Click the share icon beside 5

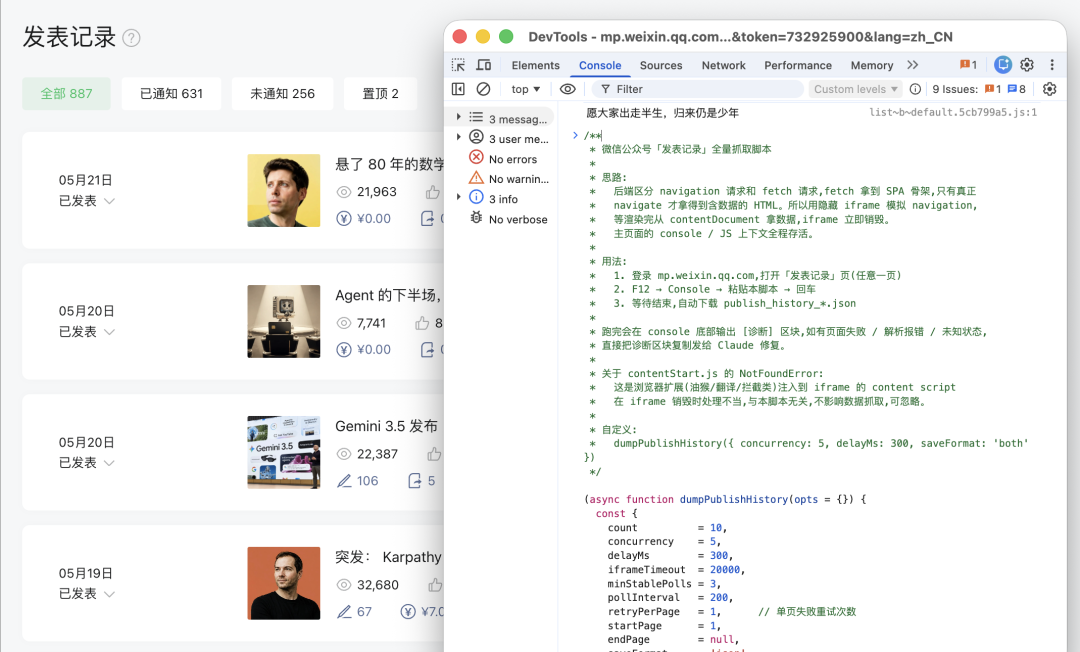point(415,481)
